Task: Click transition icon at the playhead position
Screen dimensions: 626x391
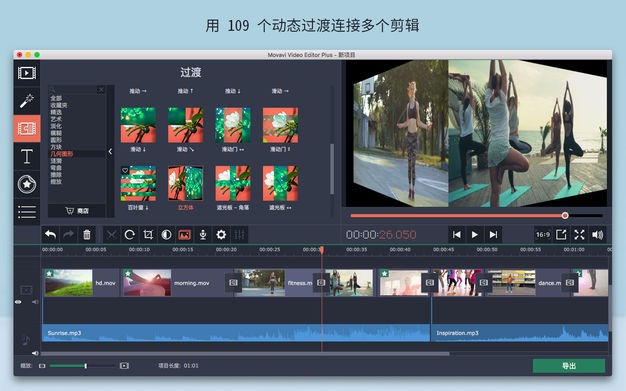Action: [321, 283]
